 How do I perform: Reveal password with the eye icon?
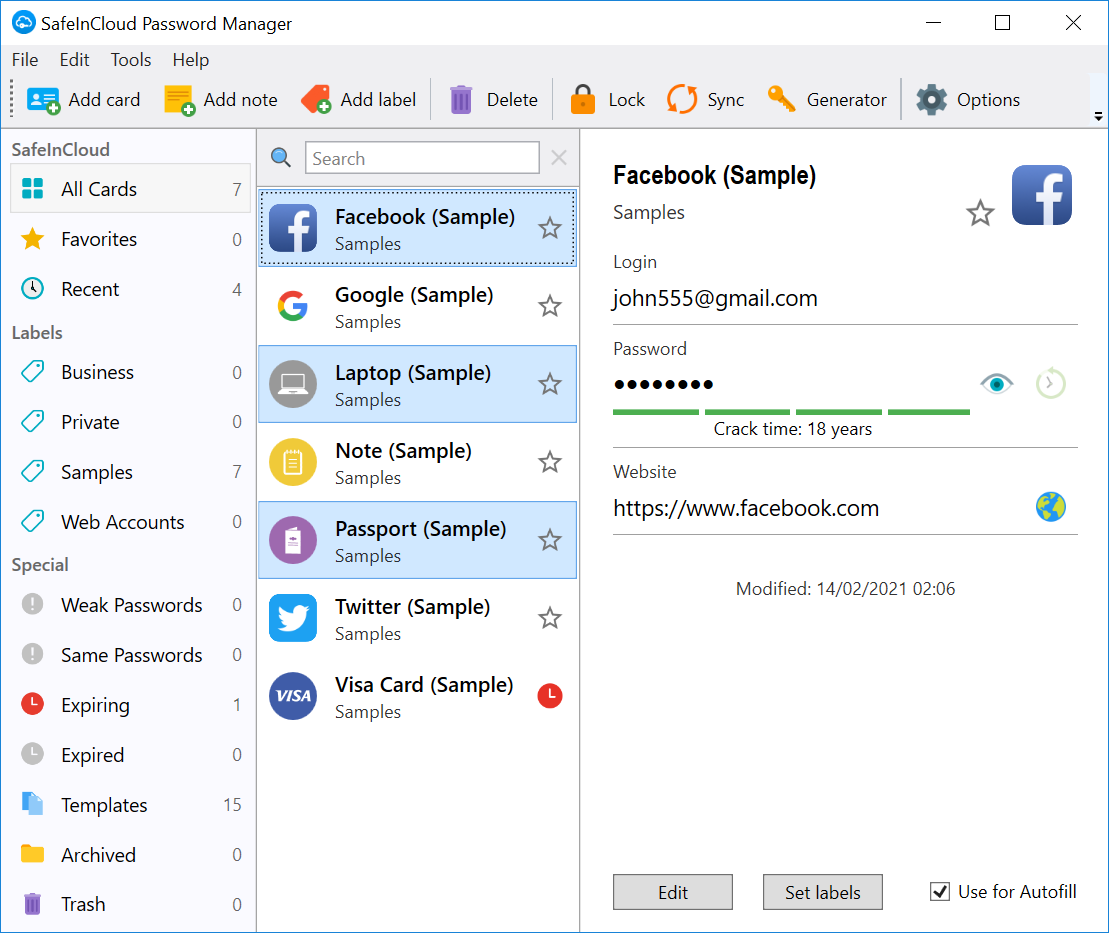click(x=997, y=384)
